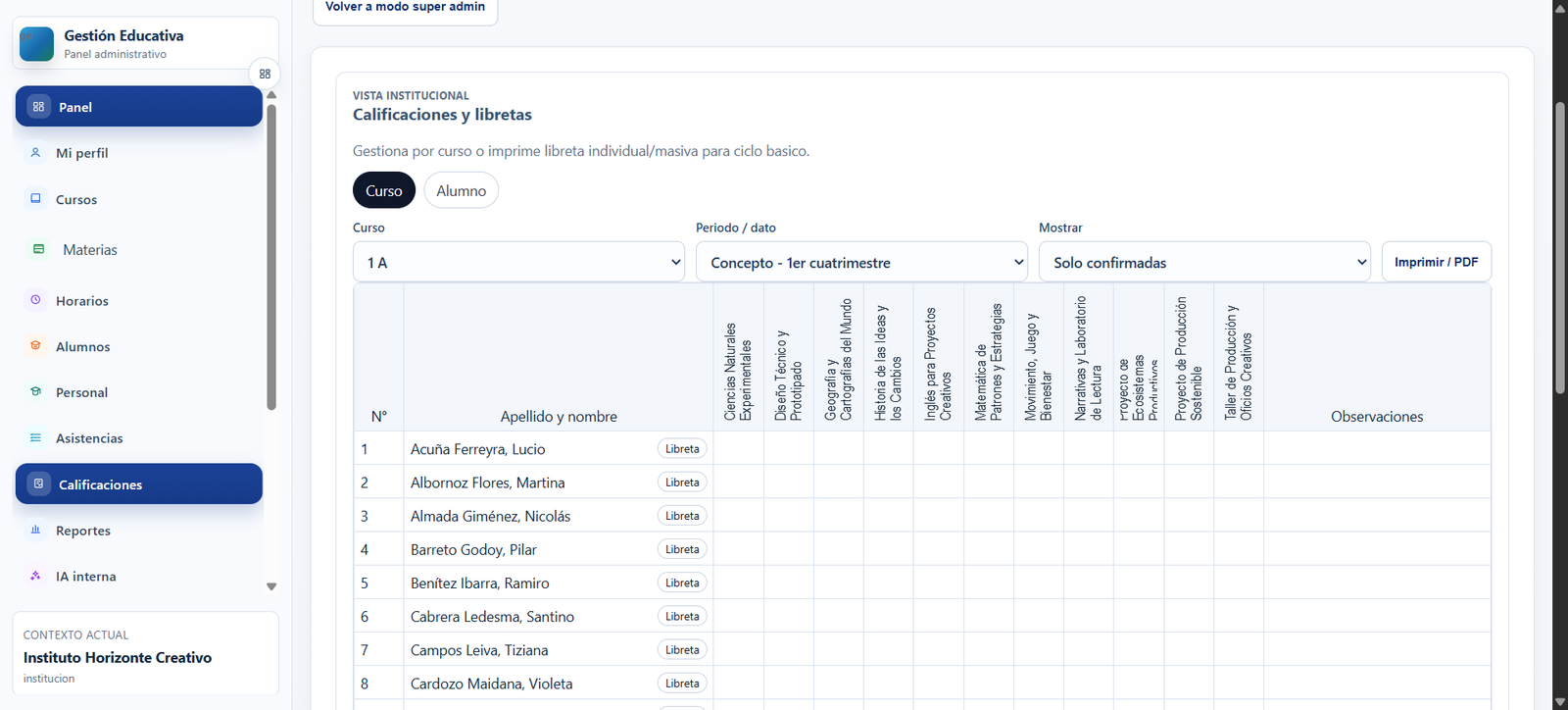The height and width of the screenshot is (710, 1568).
Task: Click the Personal sidebar icon
Action: coord(35,391)
